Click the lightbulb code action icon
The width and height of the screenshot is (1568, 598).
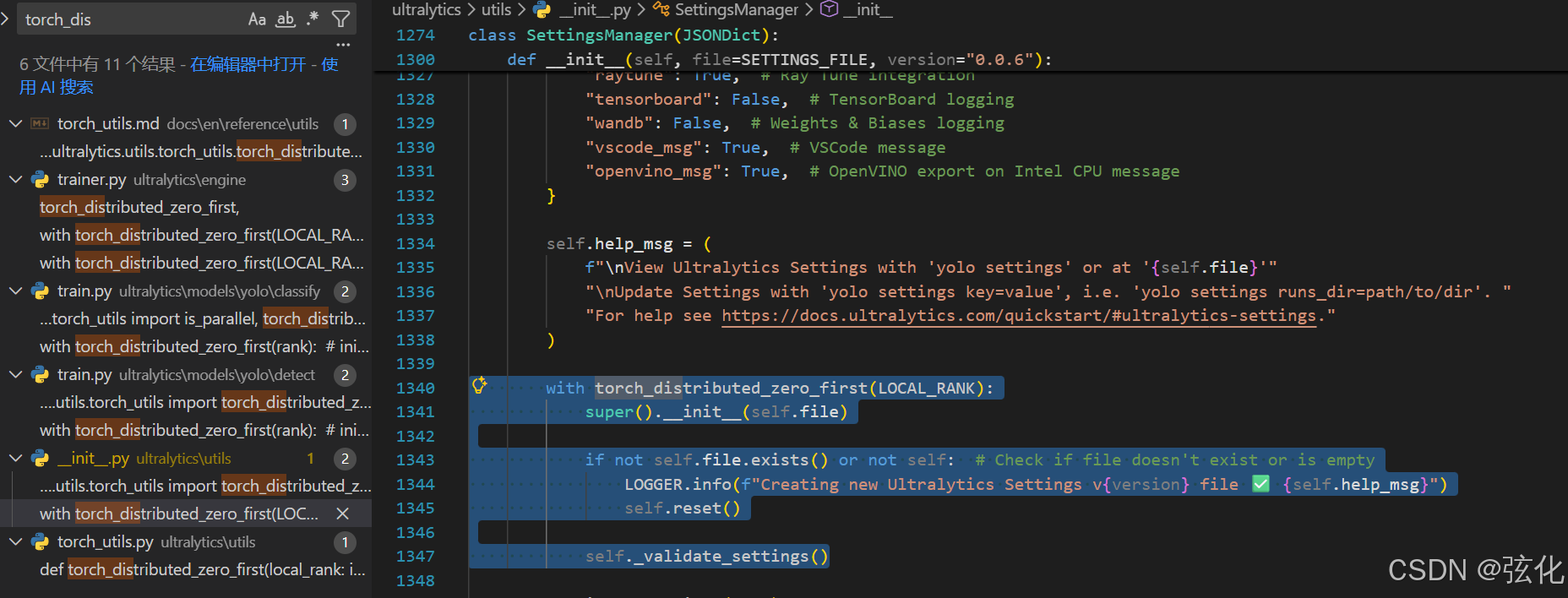coord(480,386)
